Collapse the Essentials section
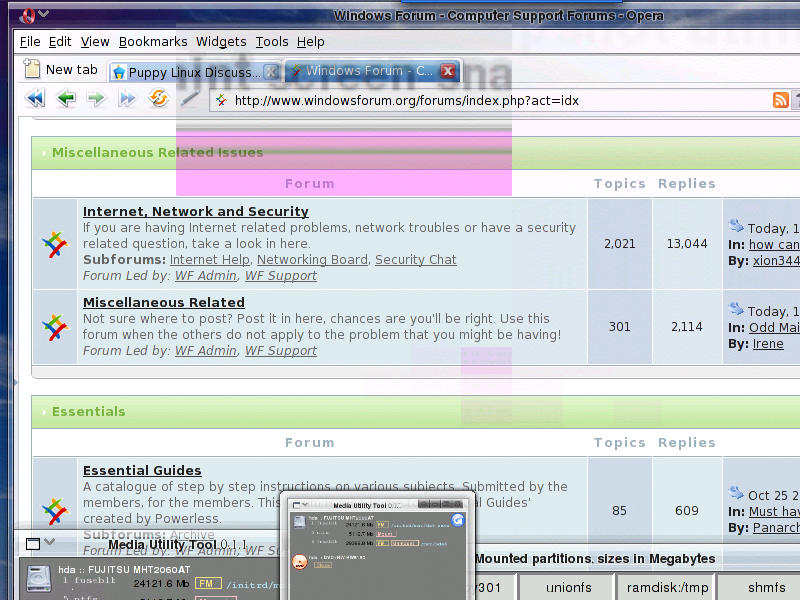The width and height of the screenshot is (800, 600). tap(44, 412)
